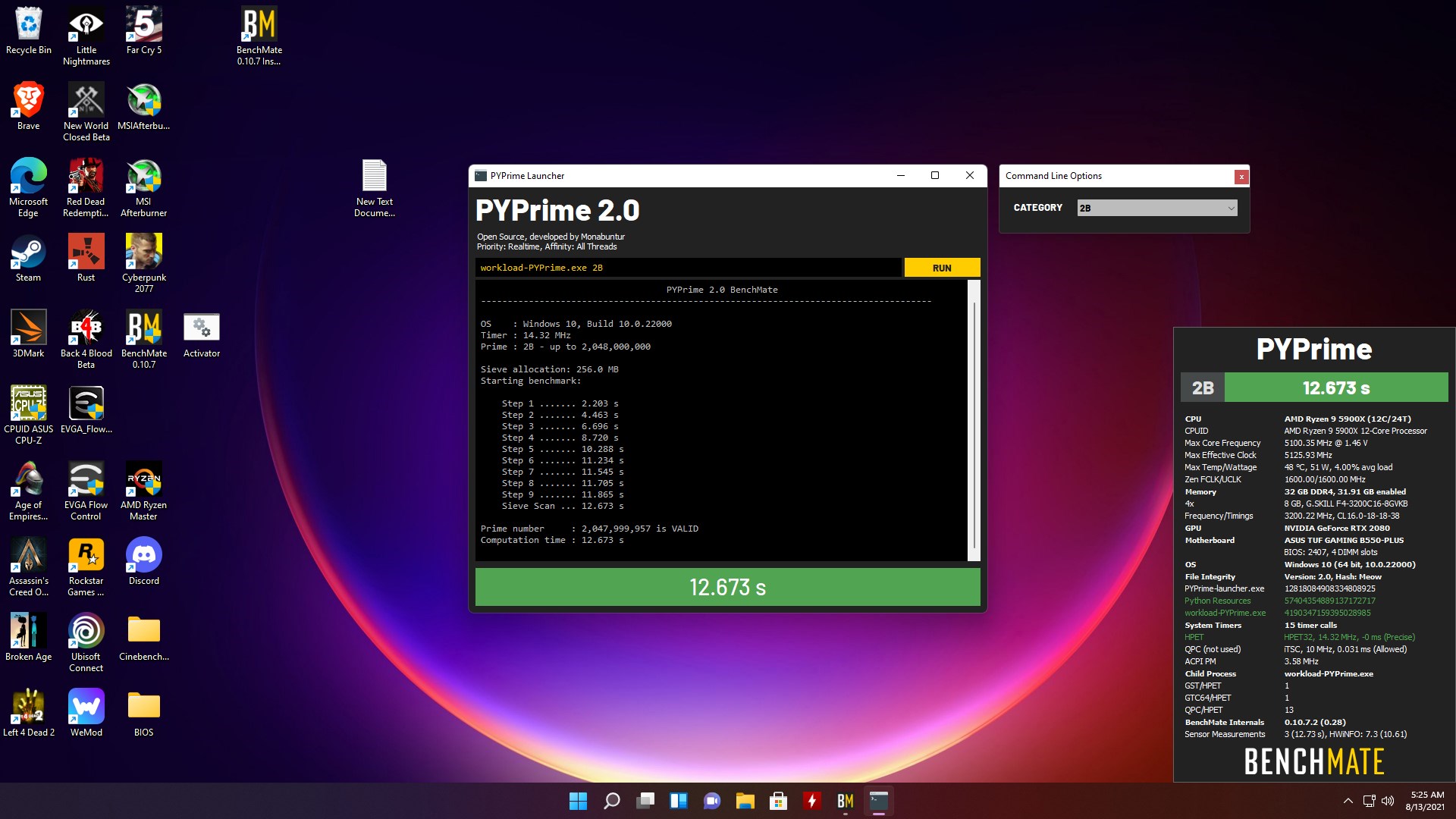
Task: Open Microsoft Edge desktop shortcut
Action: pyautogui.click(x=29, y=187)
